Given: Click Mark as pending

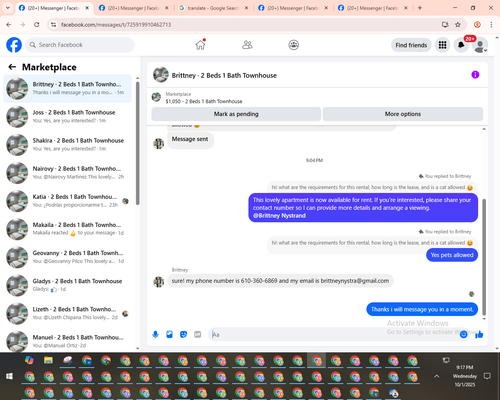Looking at the screenshot, I should pos(236,114).
